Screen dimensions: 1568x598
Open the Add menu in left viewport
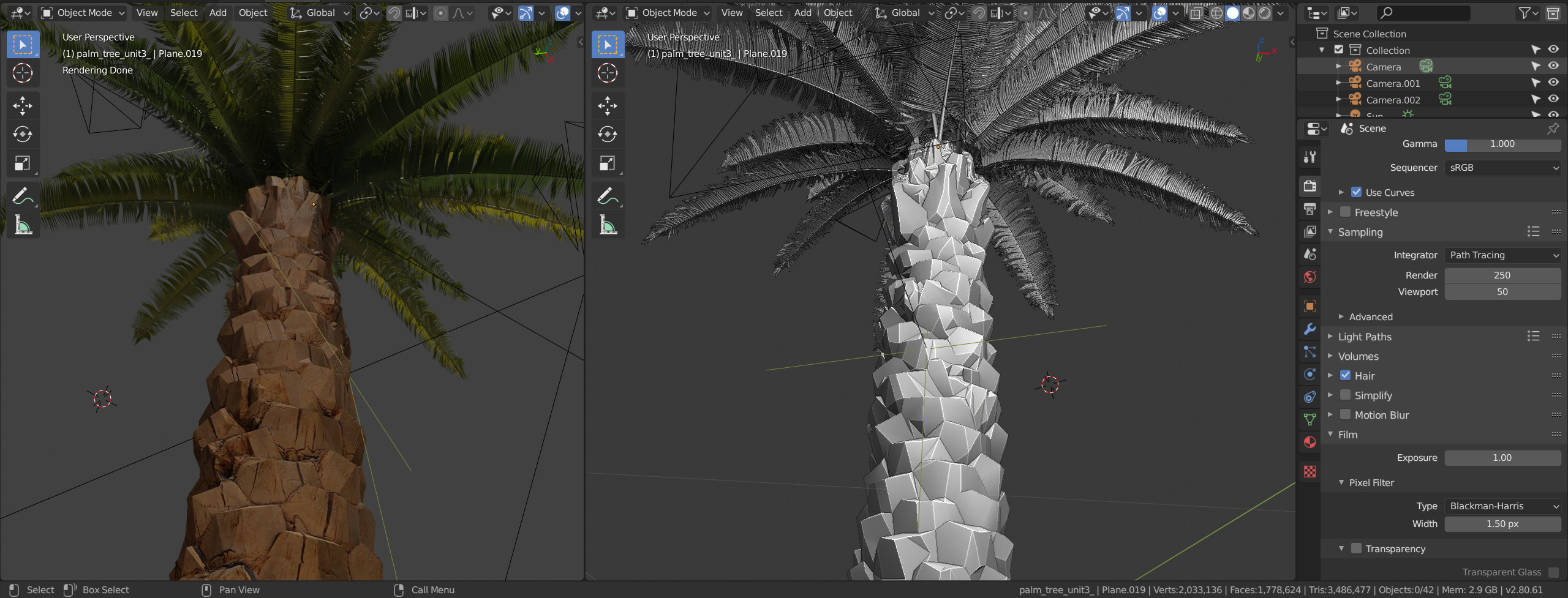tap(217, 13)
